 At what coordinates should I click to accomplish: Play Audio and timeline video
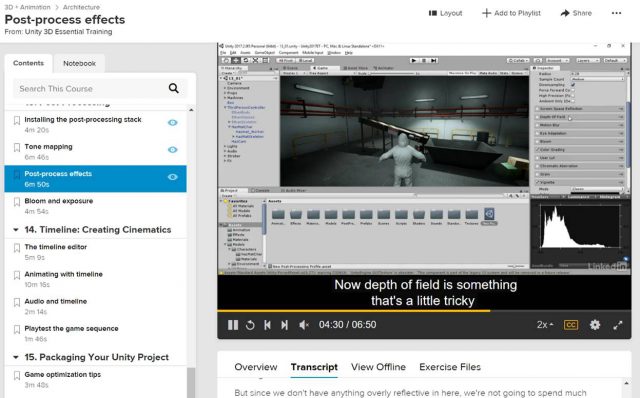click(56, 301)
